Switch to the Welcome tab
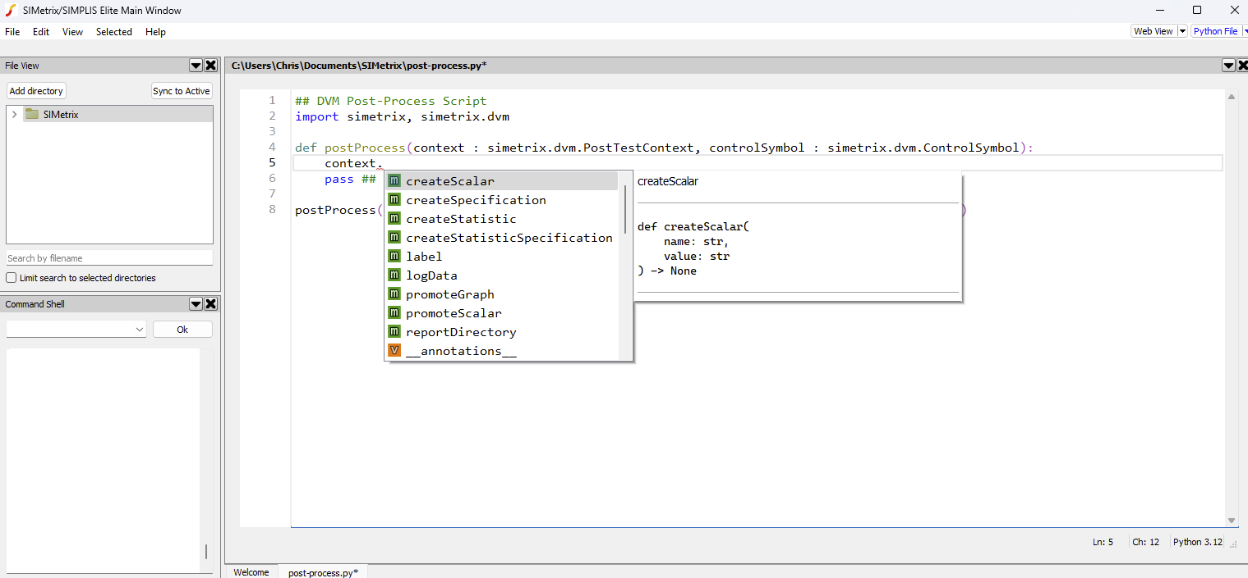Image resolution: width=1248 pixels, height=578 pixels. point(250,572)
